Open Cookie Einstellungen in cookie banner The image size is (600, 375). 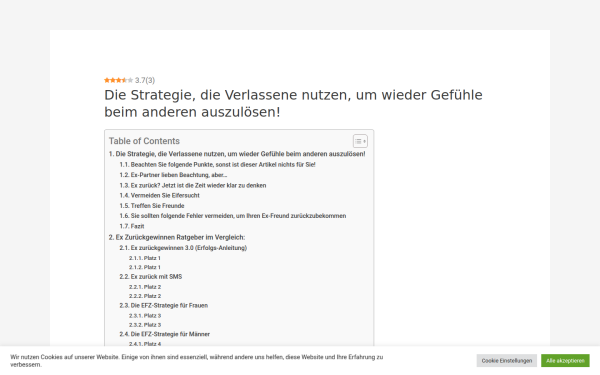(x=507, y=360)
